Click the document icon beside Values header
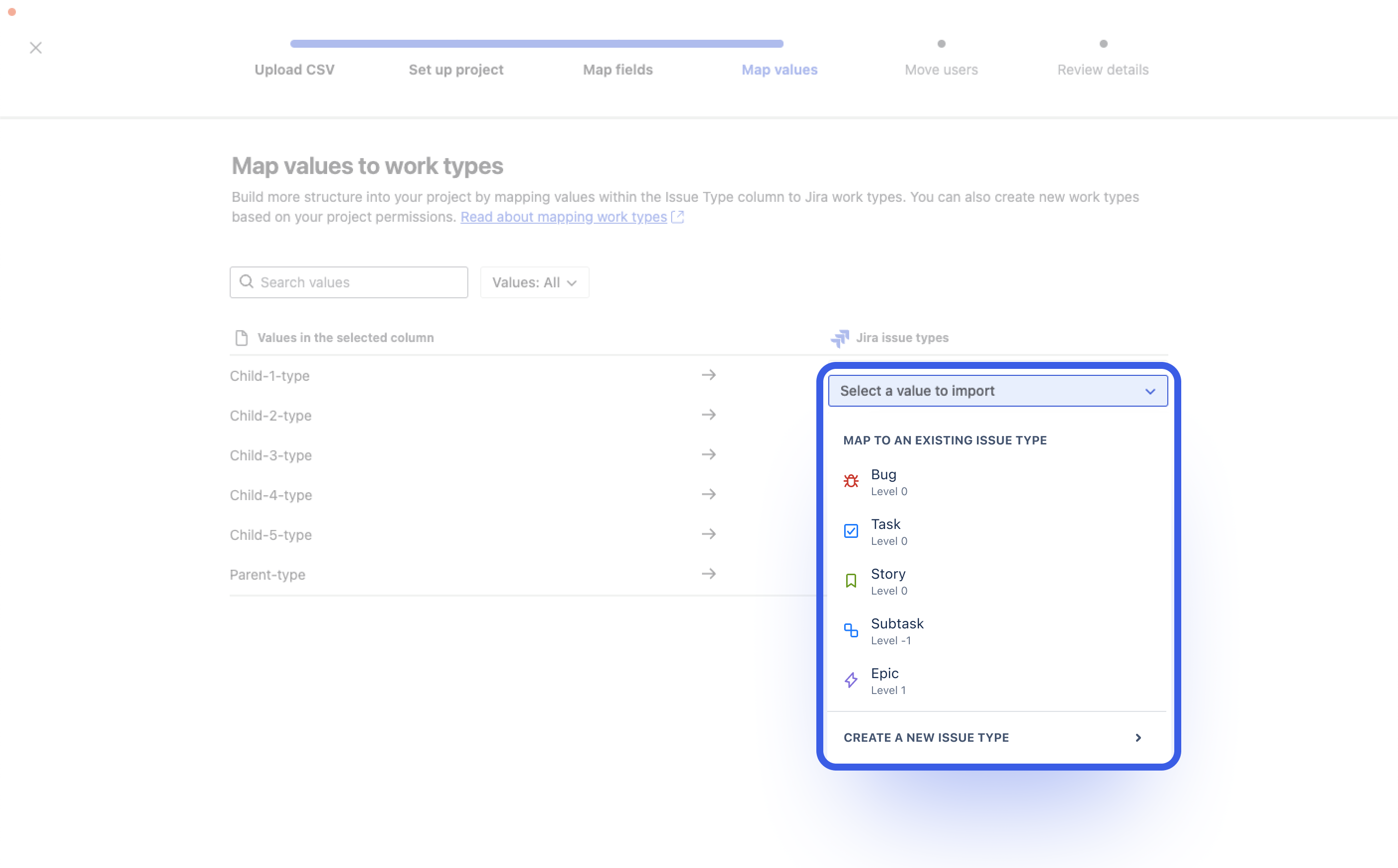 click(x=242, y=338)
